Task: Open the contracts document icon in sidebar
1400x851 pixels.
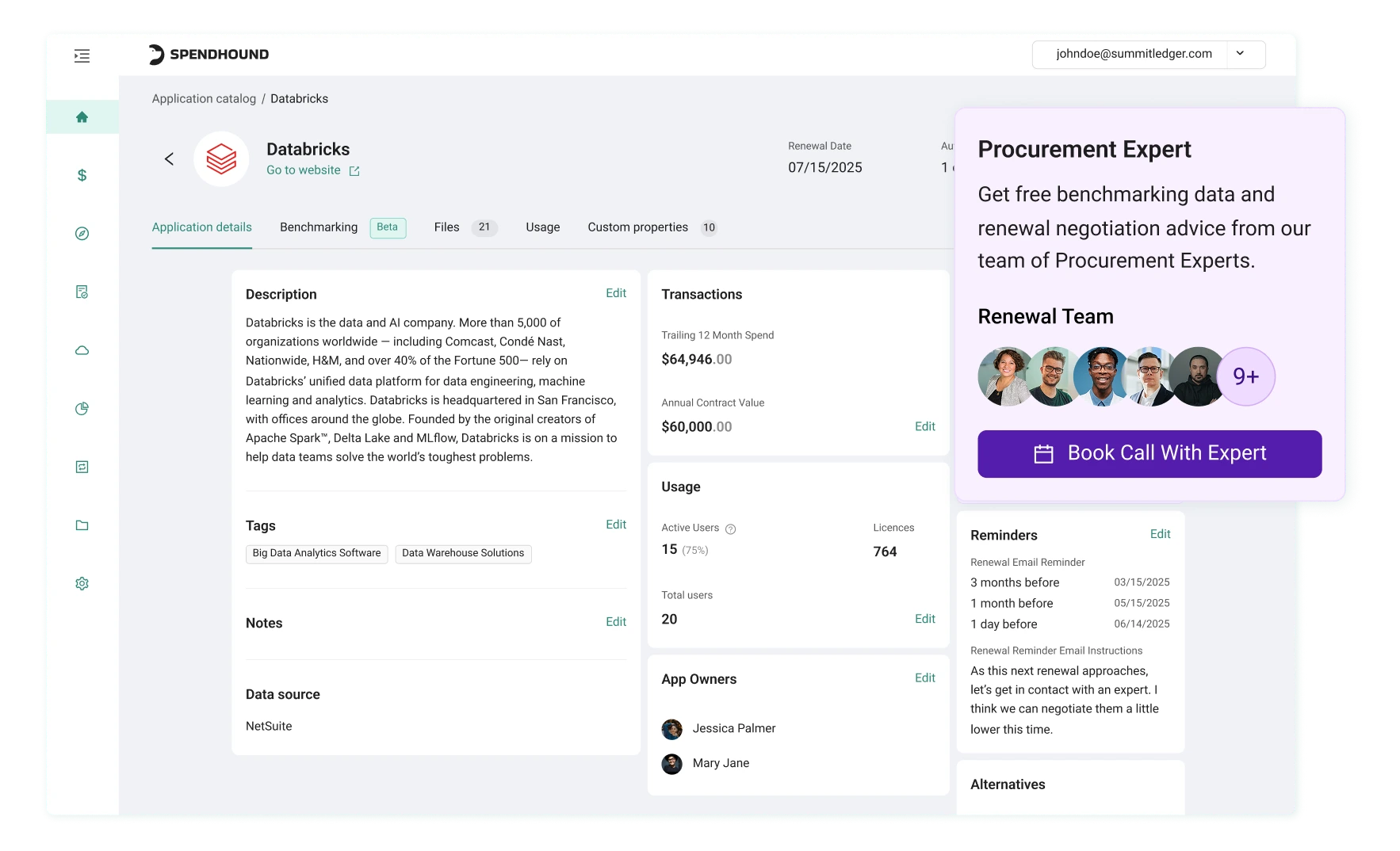Action: (x=82, y=292)
